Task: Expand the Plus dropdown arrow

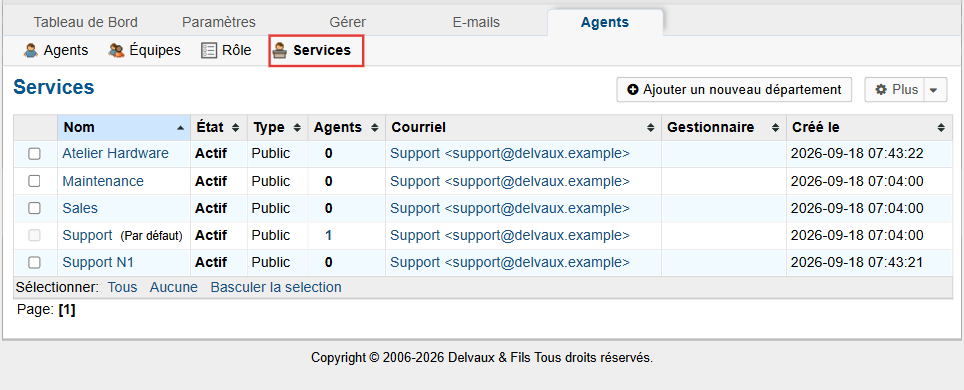Action: [x=933, y=90]
